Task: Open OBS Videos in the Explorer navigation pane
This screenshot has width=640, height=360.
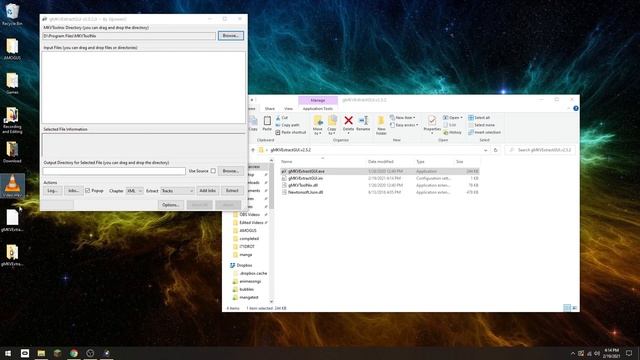Action: pyautogui.click(x=249, y=215)
